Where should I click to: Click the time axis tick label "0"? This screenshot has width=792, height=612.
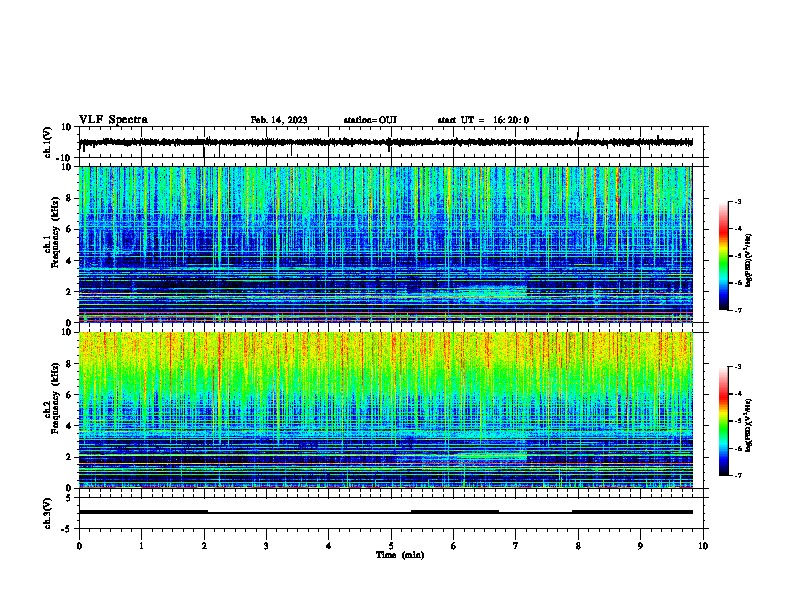point(79,546)
